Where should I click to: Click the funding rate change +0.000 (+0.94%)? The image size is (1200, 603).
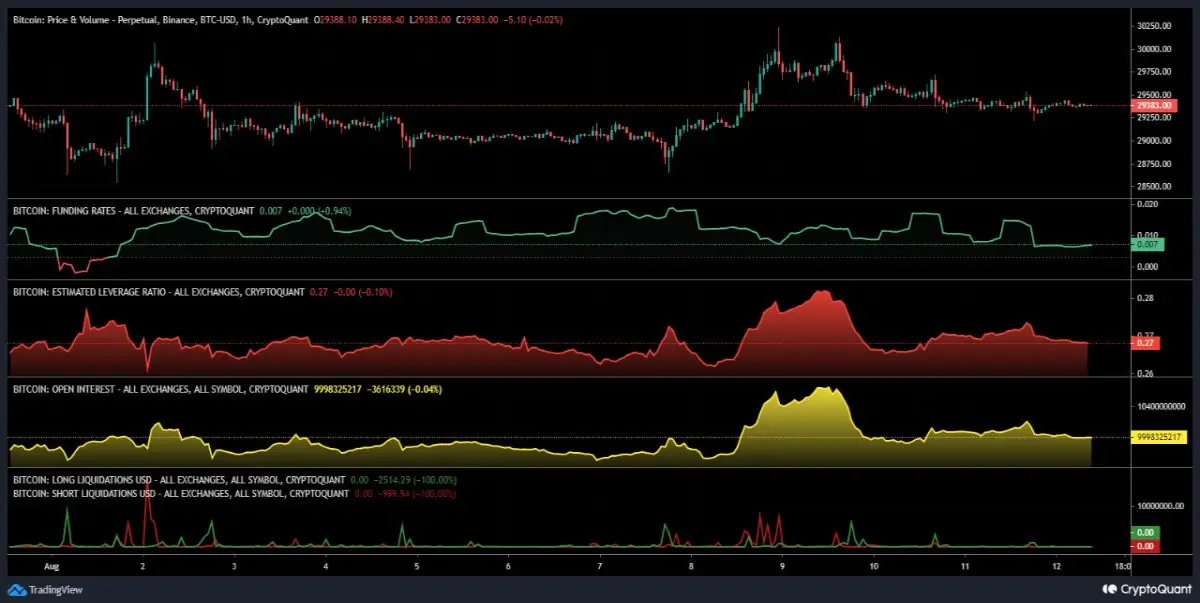coord(319,211)
